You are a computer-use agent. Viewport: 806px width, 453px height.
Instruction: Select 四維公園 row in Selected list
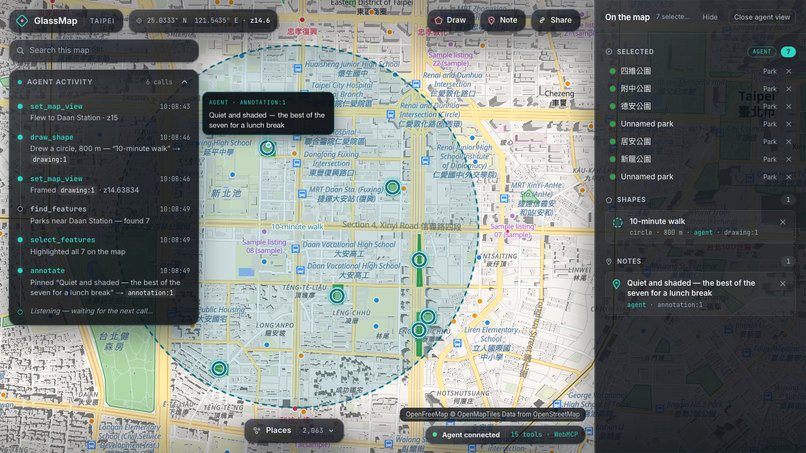[700, 71]
